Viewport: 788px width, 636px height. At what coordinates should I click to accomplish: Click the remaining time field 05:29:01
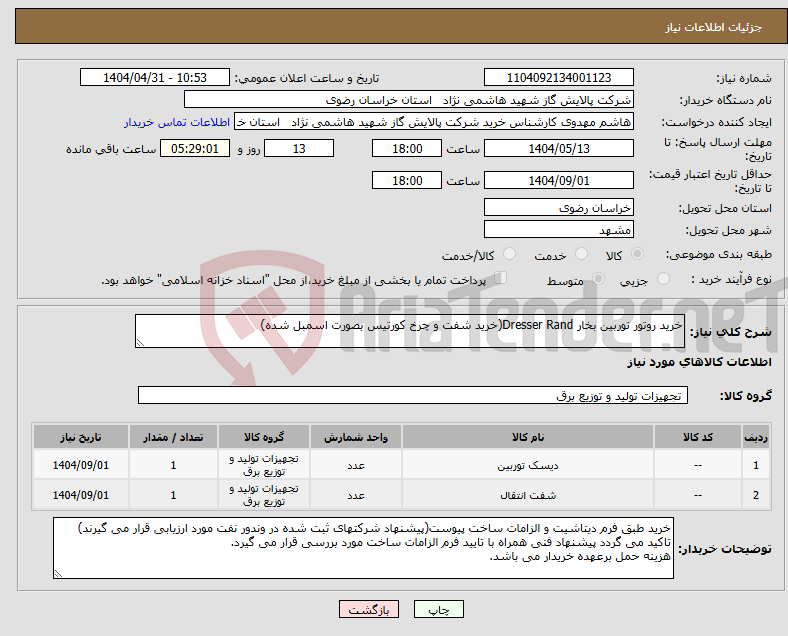[x=195, y=148]
